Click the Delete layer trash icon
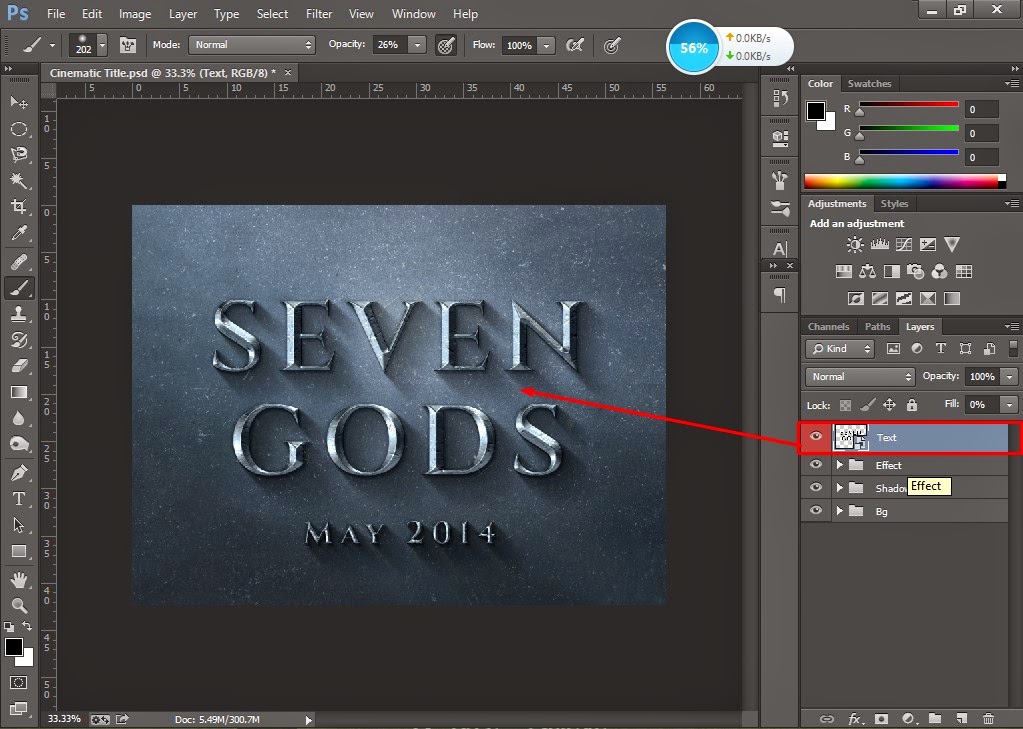 click(x=988, y=719)
